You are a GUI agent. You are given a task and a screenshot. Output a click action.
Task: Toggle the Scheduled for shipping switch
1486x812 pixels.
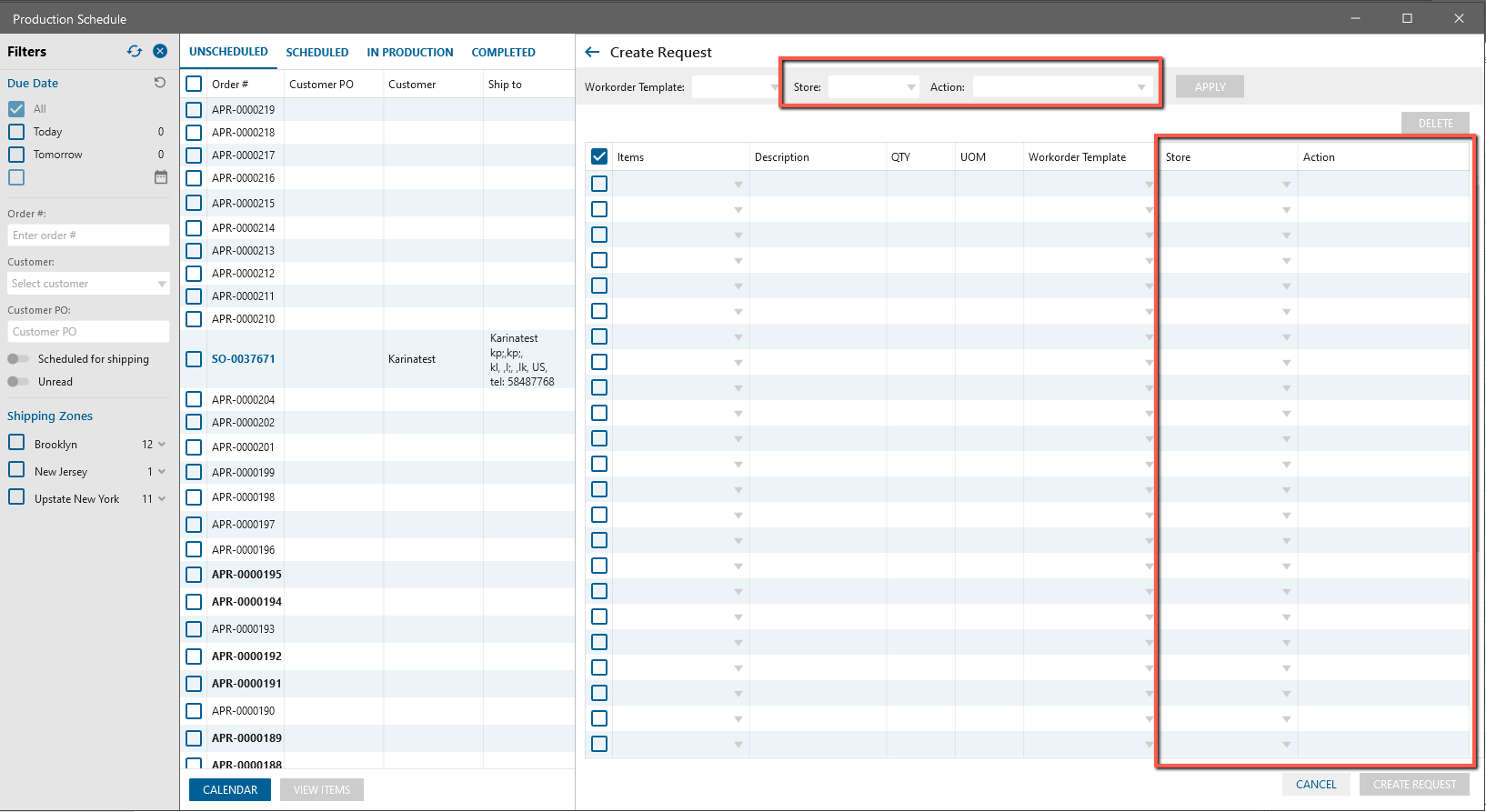18,359
